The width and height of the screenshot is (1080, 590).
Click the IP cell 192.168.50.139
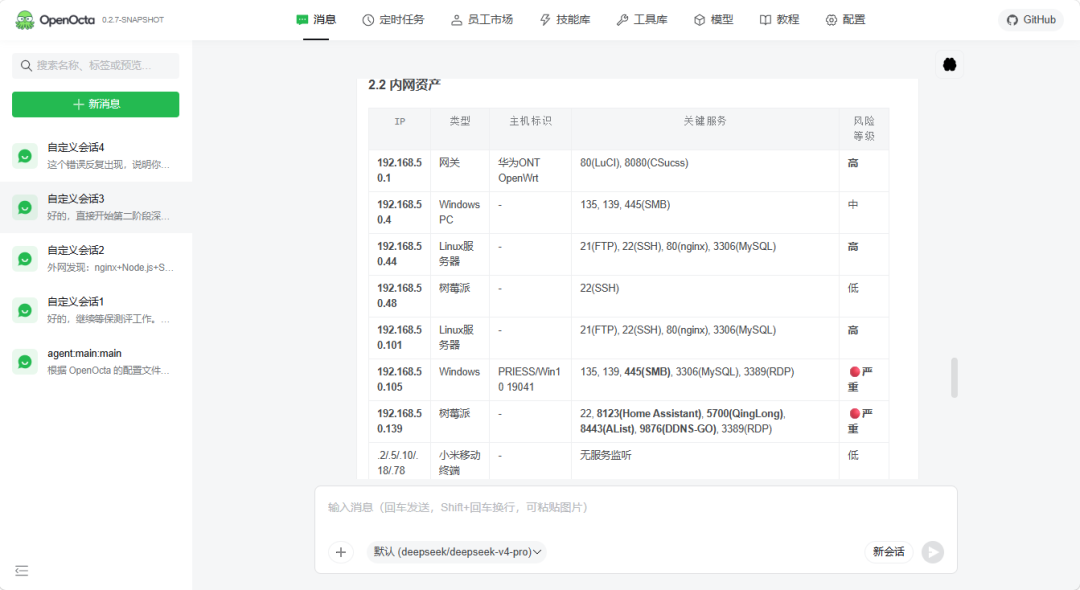point(399,421)
